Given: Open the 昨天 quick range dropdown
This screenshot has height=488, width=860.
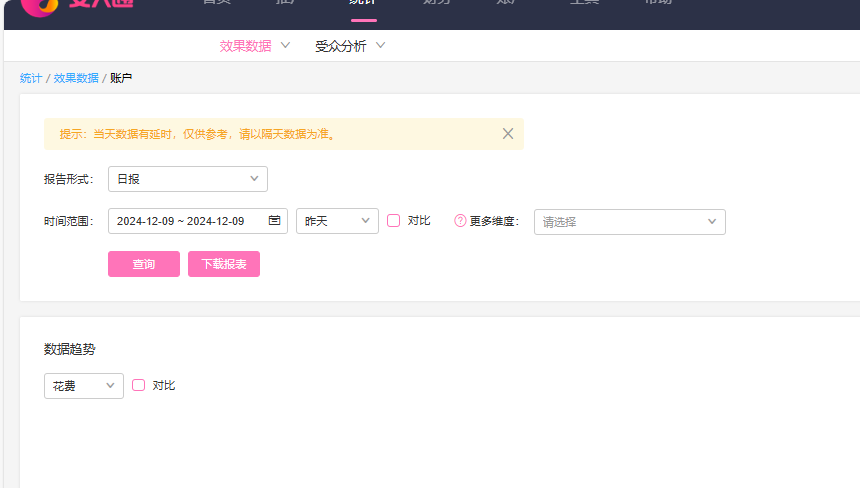Looking at the screenshot, I should point(337,221).
